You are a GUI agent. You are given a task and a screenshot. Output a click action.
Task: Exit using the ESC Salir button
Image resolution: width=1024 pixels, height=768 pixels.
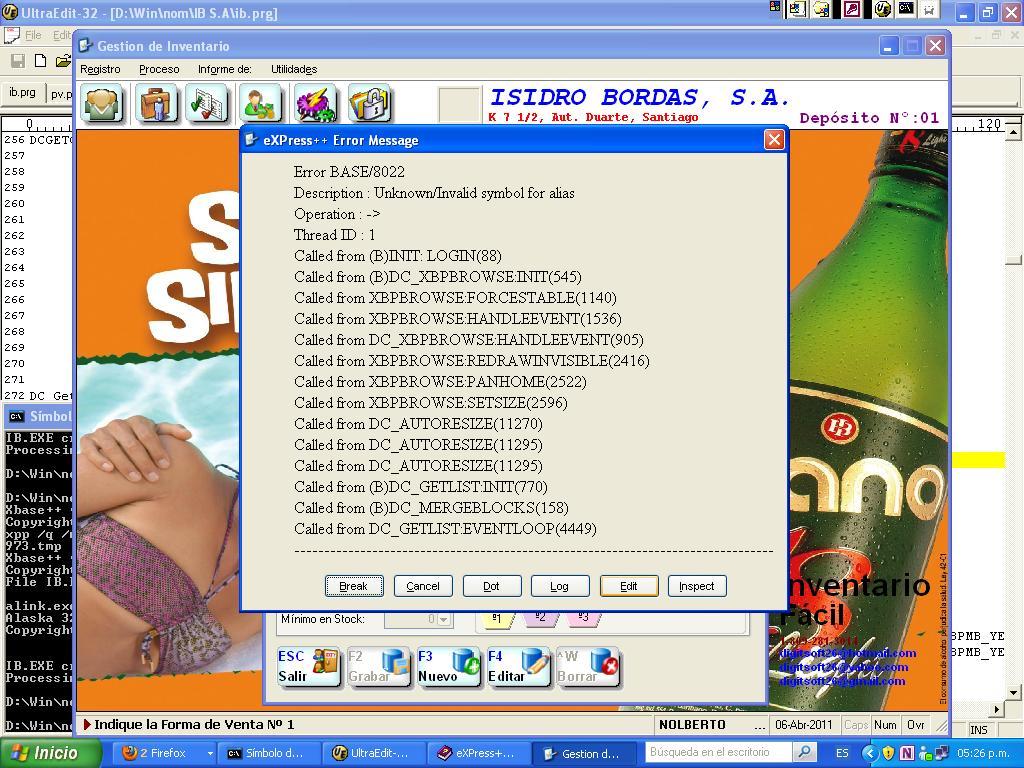click(x=308, y=665)
